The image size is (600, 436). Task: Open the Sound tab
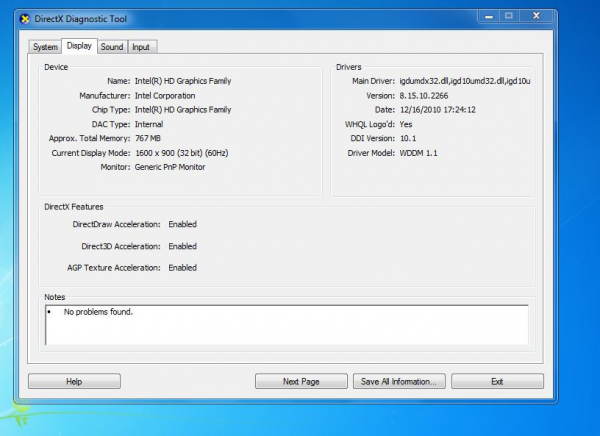(112, 47)
